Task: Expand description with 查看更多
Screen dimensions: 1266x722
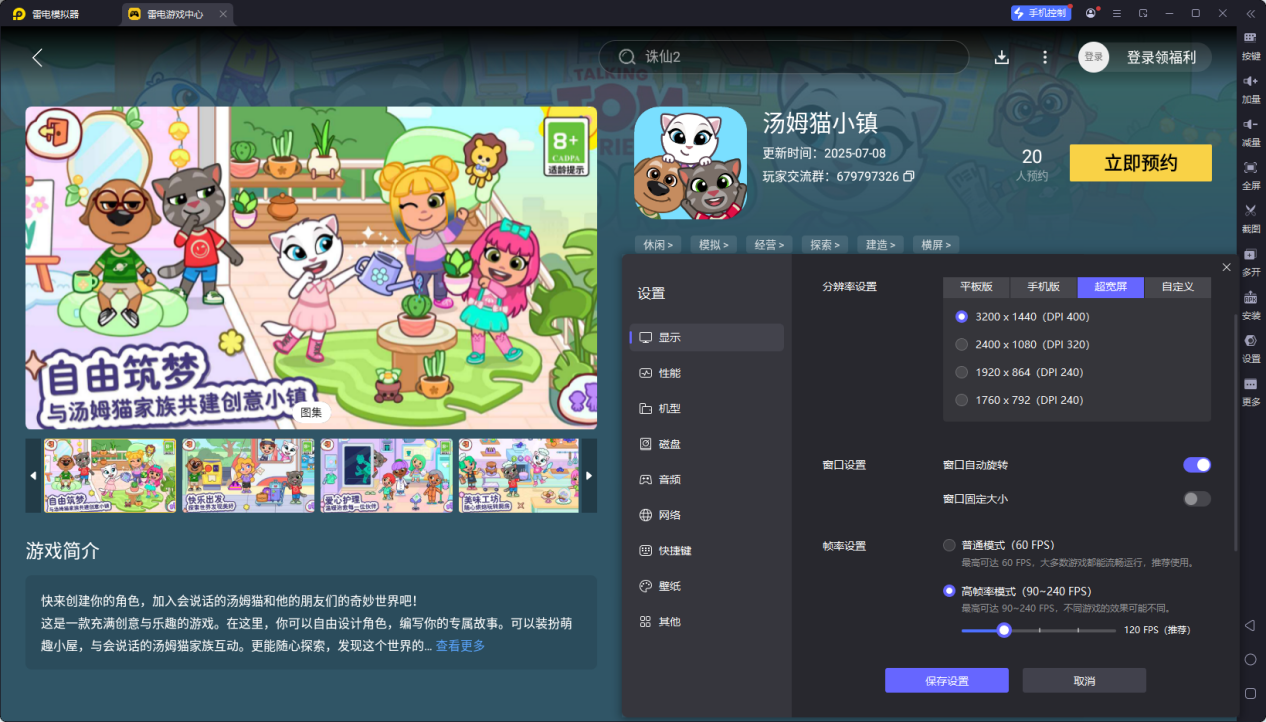Action: 460,646
